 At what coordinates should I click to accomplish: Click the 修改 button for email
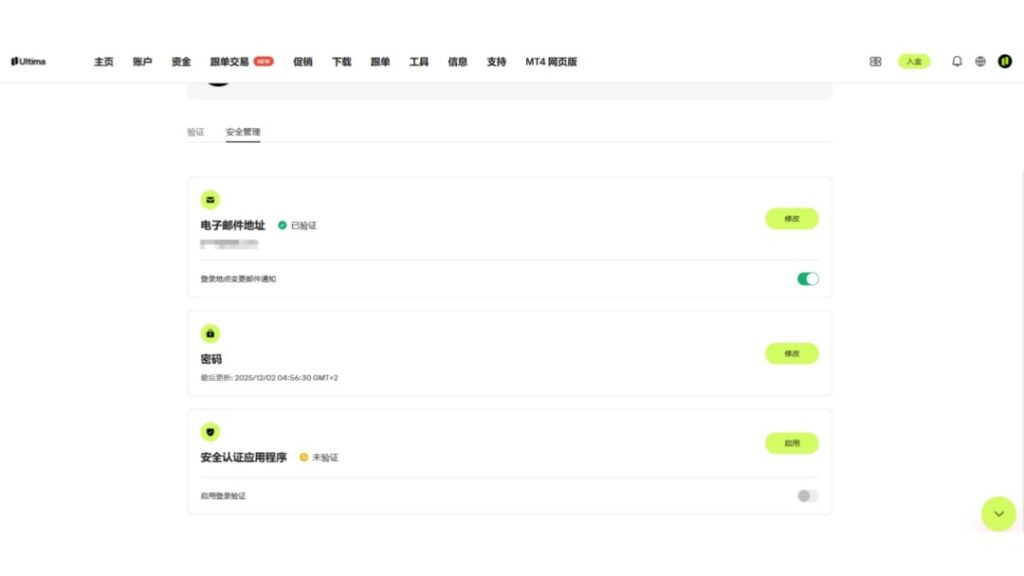791,218
